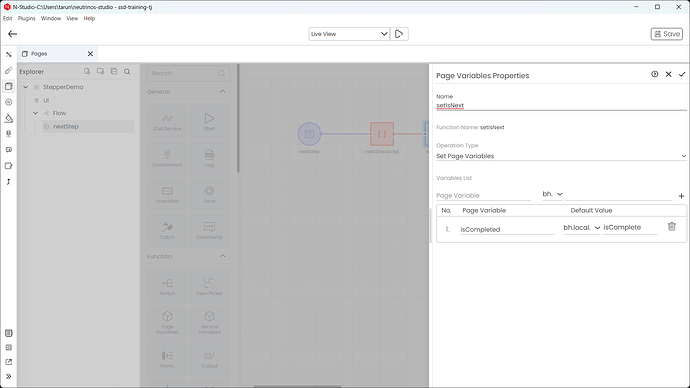Image resolution: width=690 pixels, height=388 pixels.
Task: Open the Window menu
Action: tap(51, 18)
